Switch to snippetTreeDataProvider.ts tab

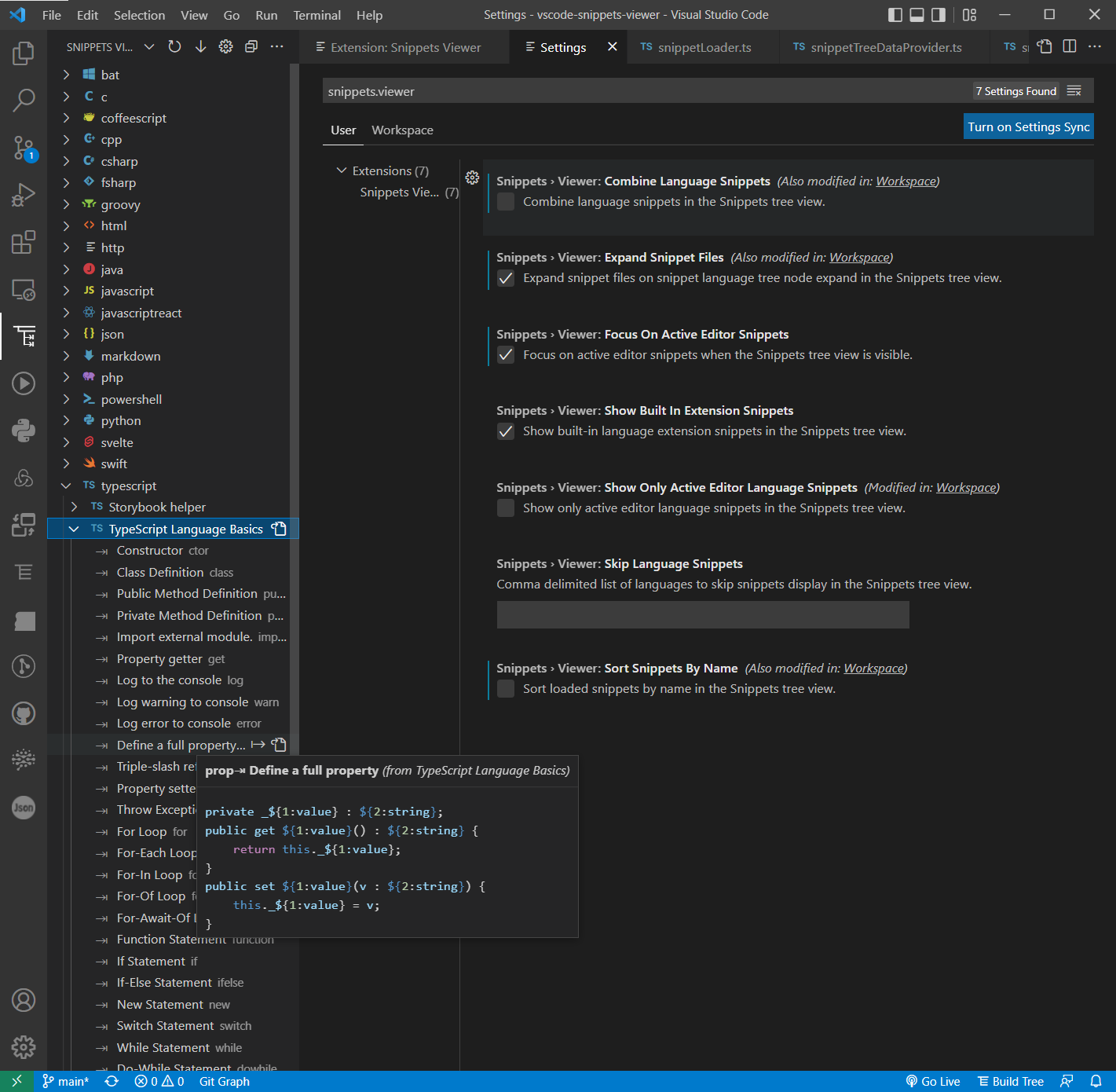click(x=886, y=47)
